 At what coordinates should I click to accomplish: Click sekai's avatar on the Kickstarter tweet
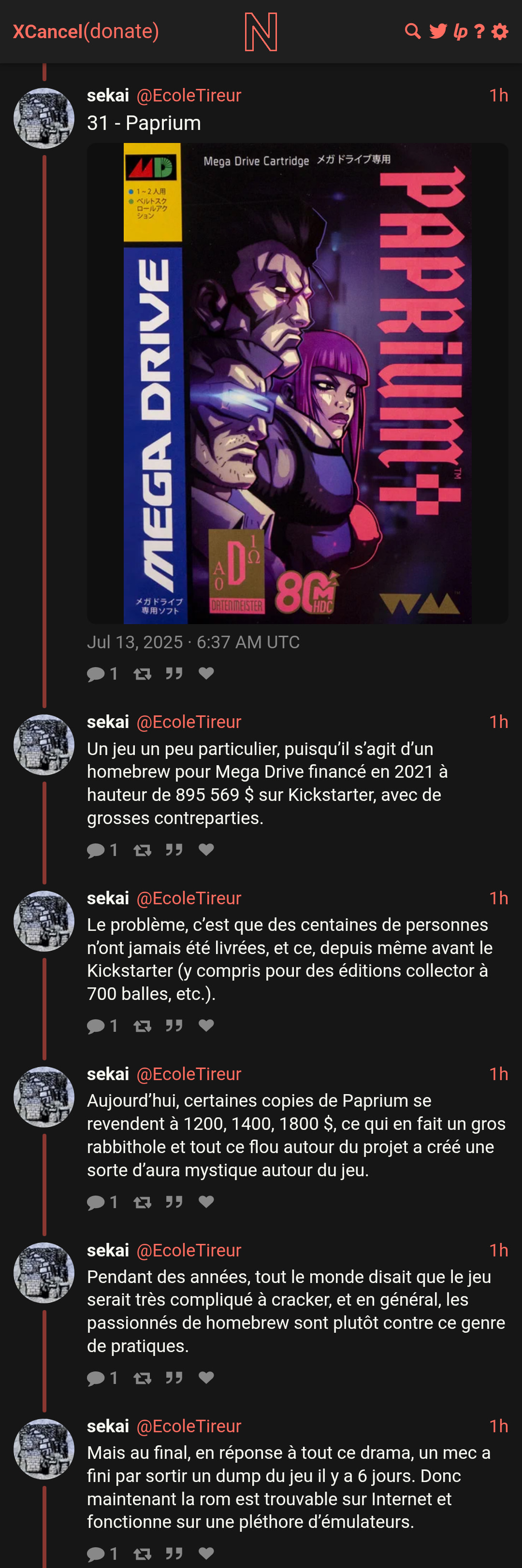pos(44,744)
